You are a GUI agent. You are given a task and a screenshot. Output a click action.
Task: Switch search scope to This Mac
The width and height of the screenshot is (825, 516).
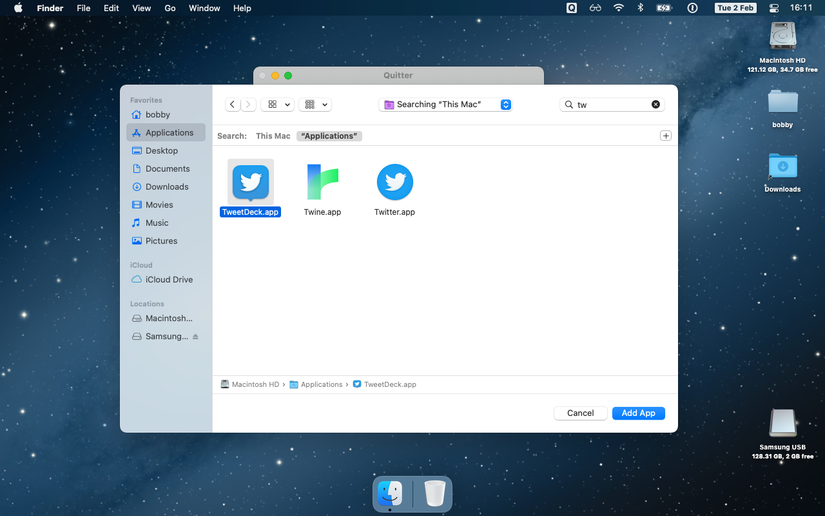273,136
